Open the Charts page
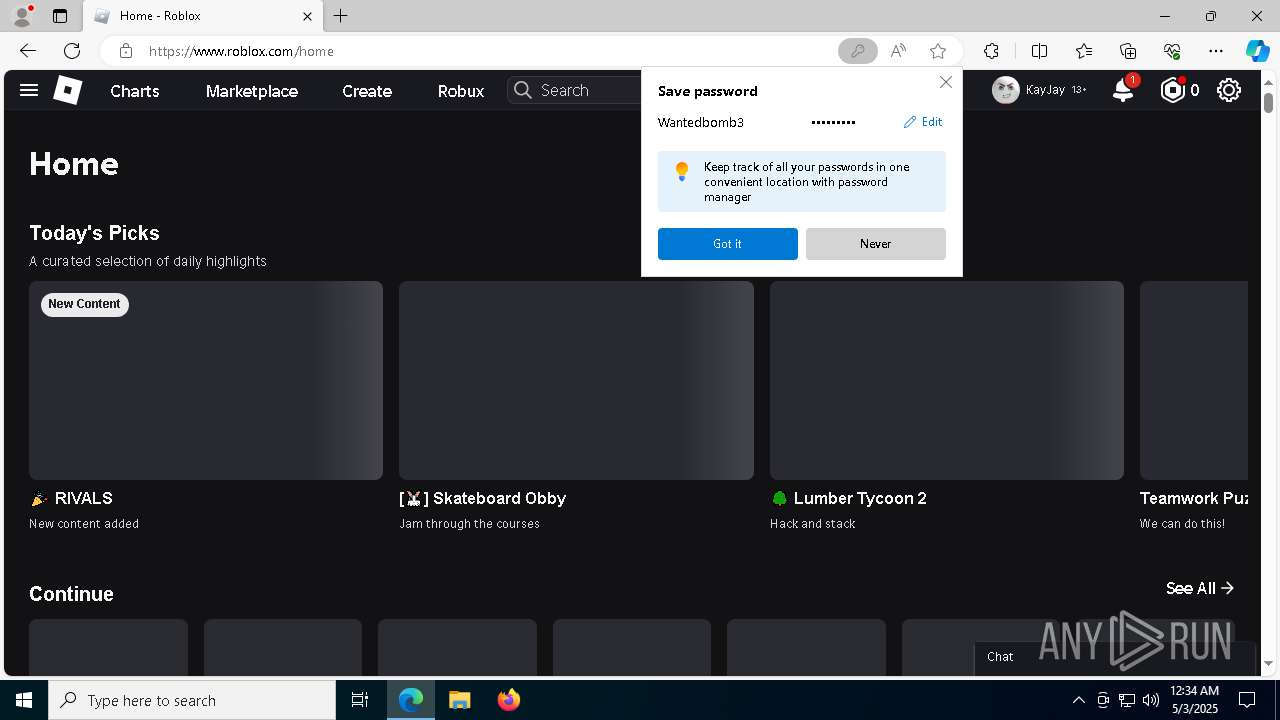The width and height of the screenshot is (1280, 720). point(135,91)
